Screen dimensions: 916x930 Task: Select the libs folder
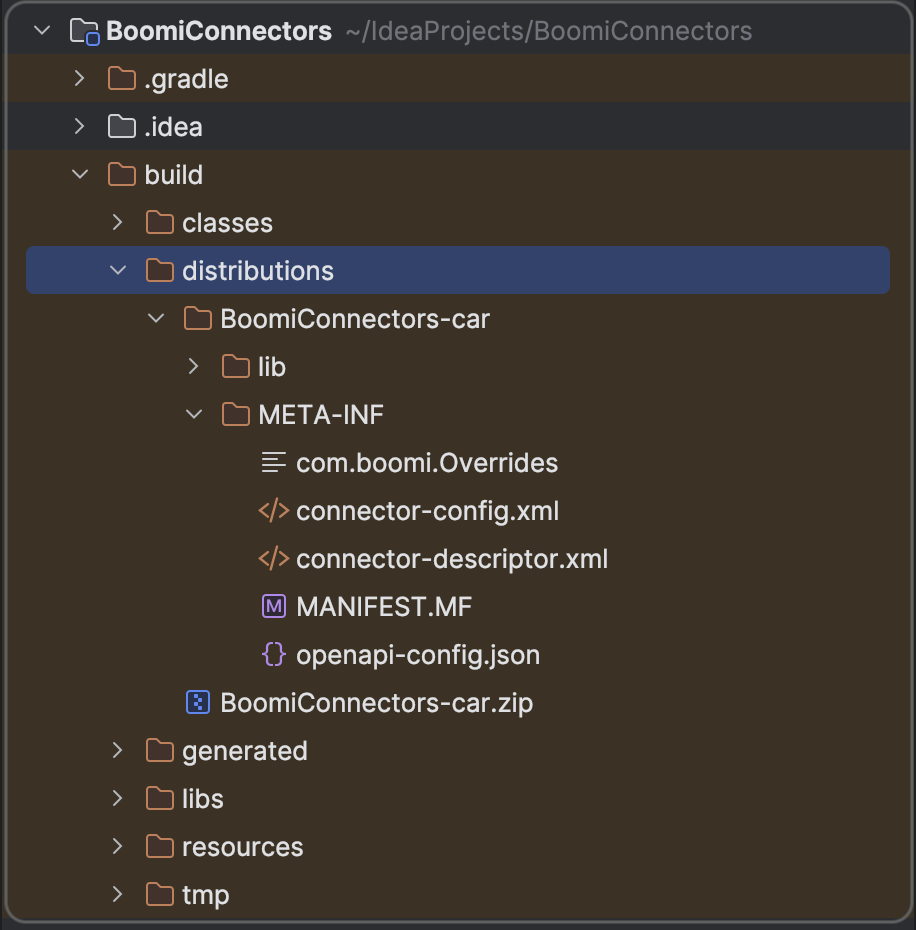[203, 798]
